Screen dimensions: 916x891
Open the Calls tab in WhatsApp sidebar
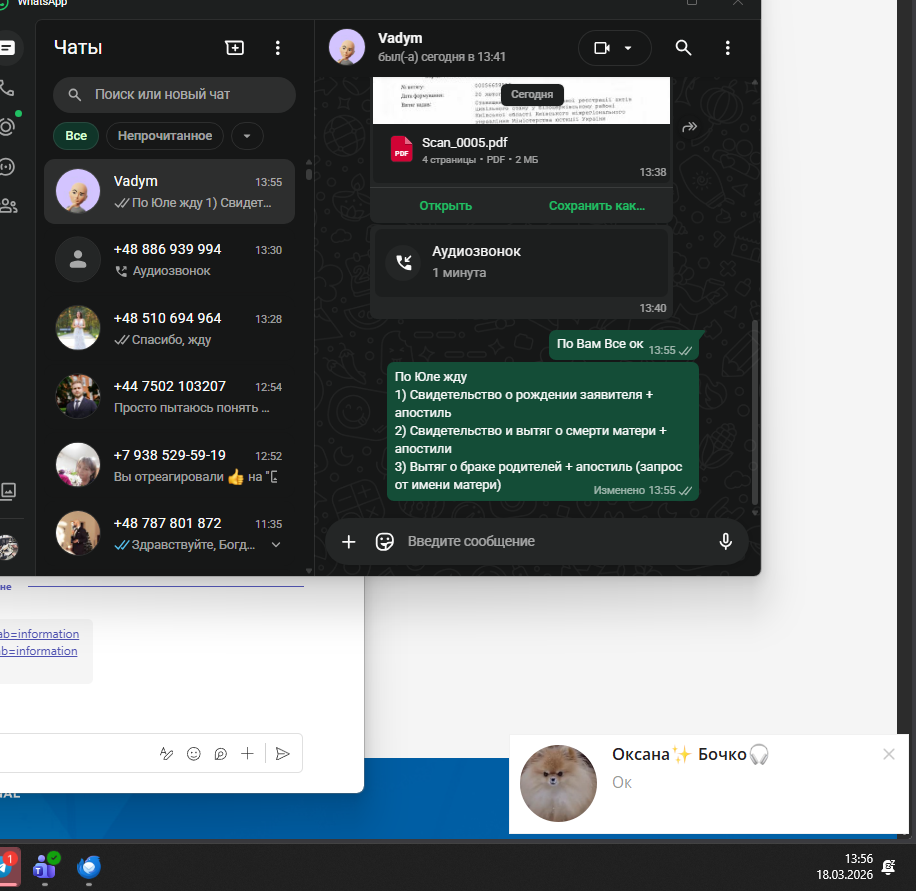click(7, 88)
